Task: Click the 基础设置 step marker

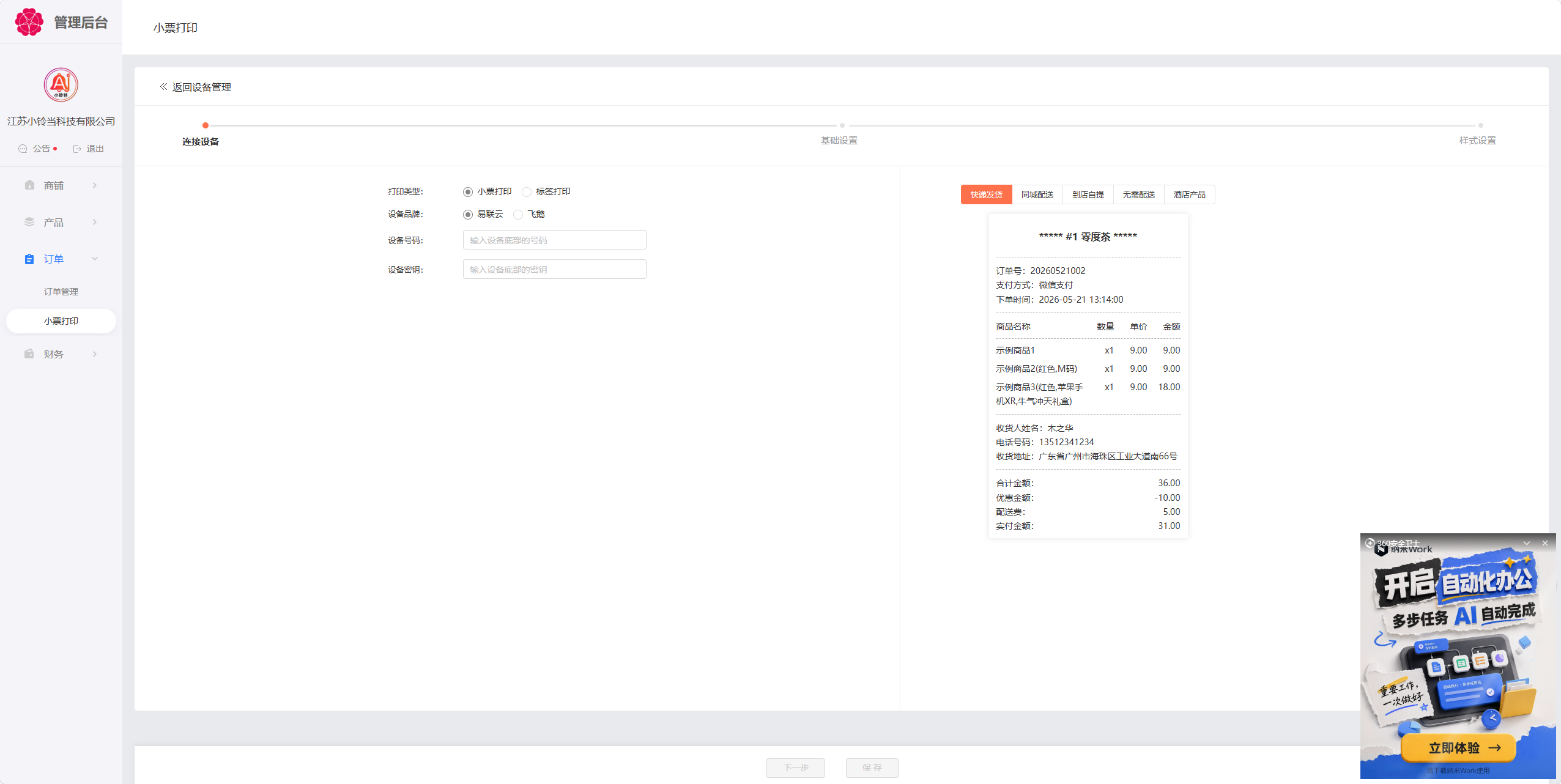Action: pos(842,125)
